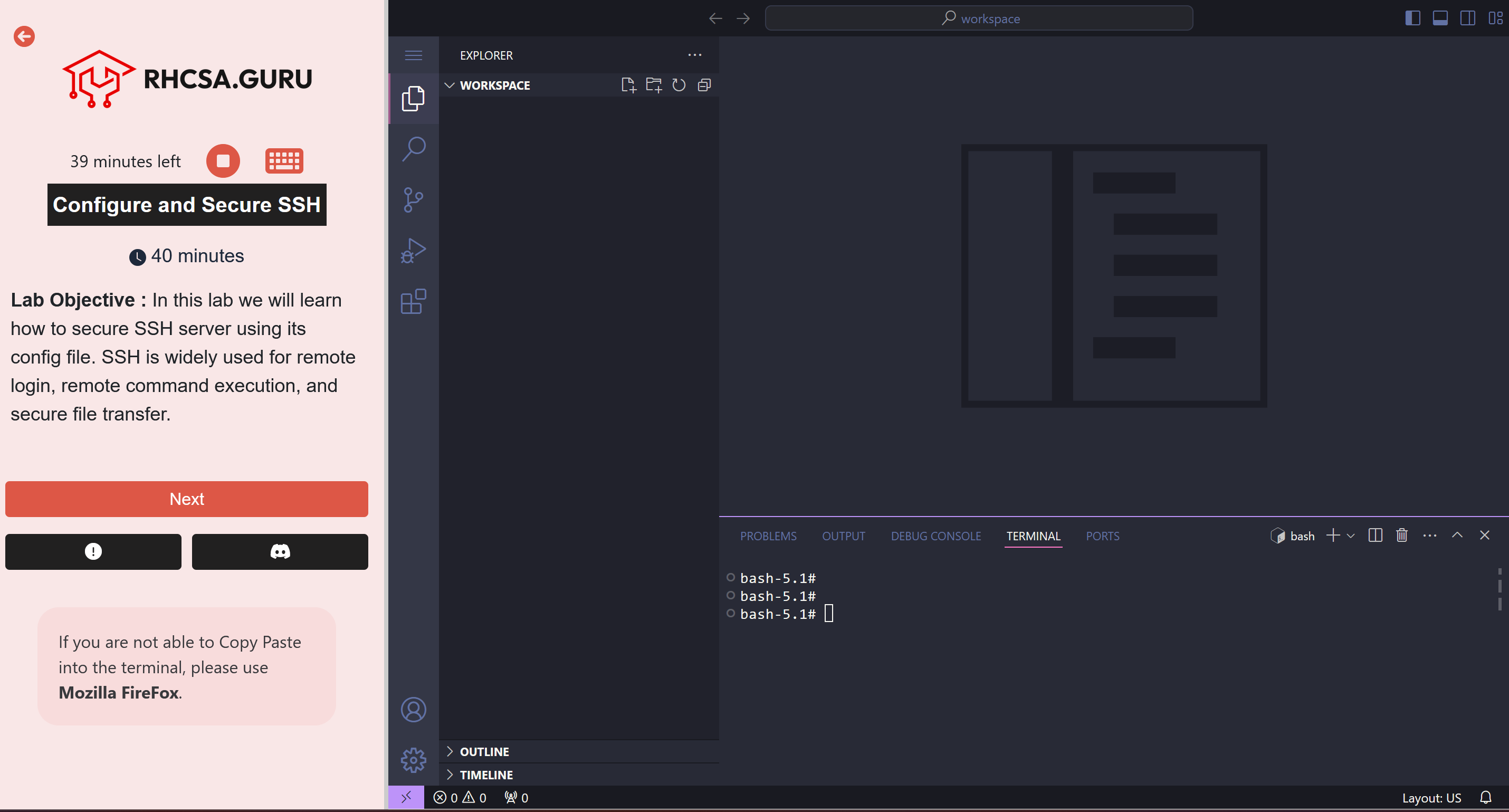The image size is (1509, 812).
Task: Open the Run and Debug view
Action: click(x=414, y=251)
